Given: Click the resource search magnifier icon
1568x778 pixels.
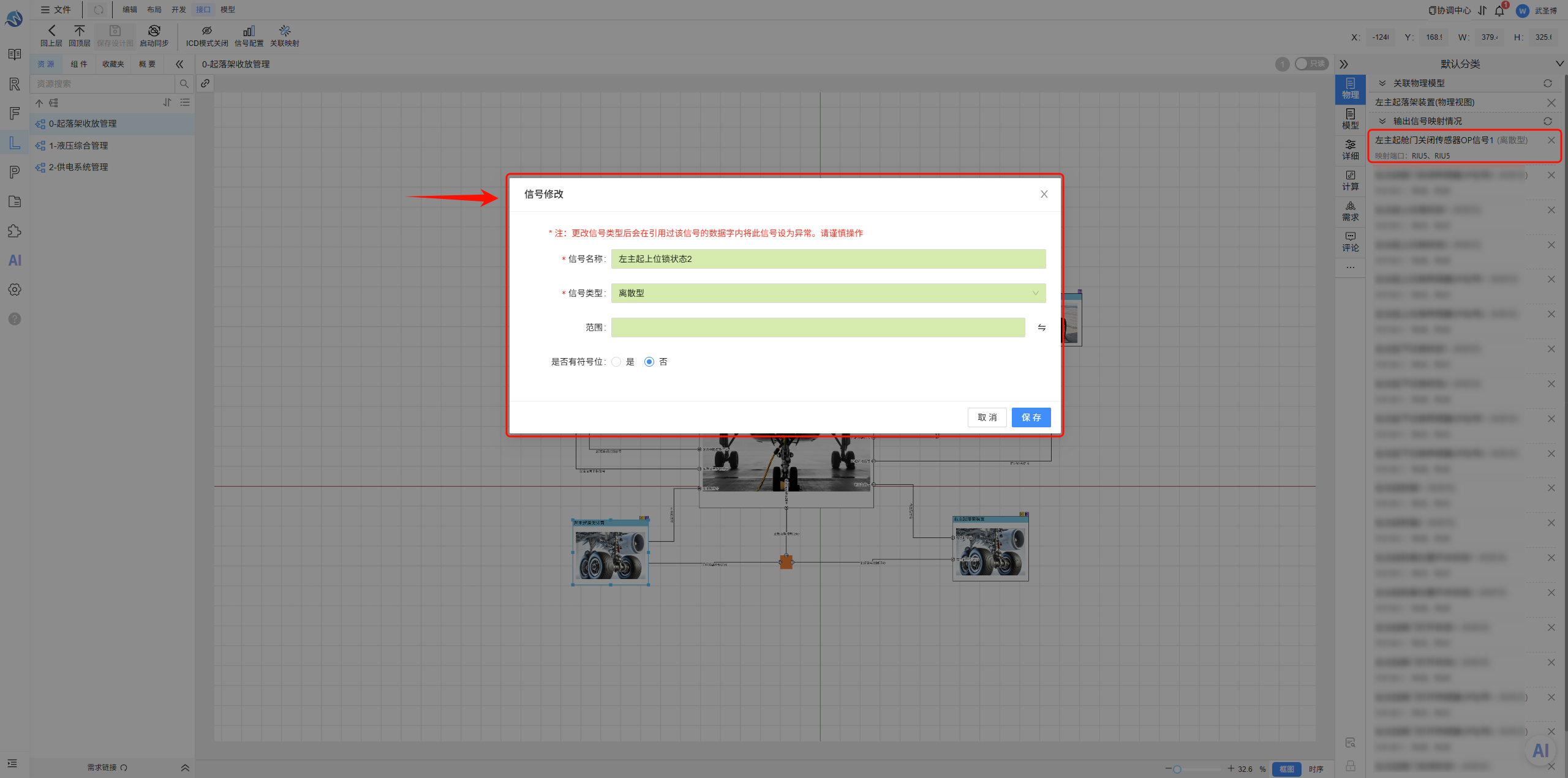Looking at the screenshot, I should 184,84.
